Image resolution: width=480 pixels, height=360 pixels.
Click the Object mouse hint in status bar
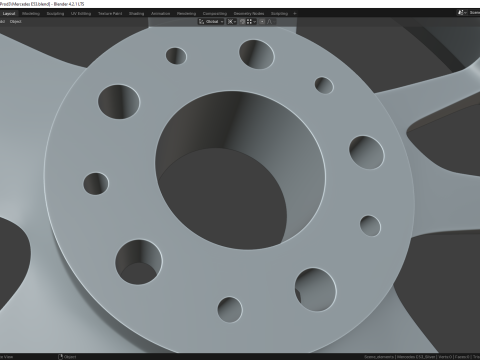(67, 357)
